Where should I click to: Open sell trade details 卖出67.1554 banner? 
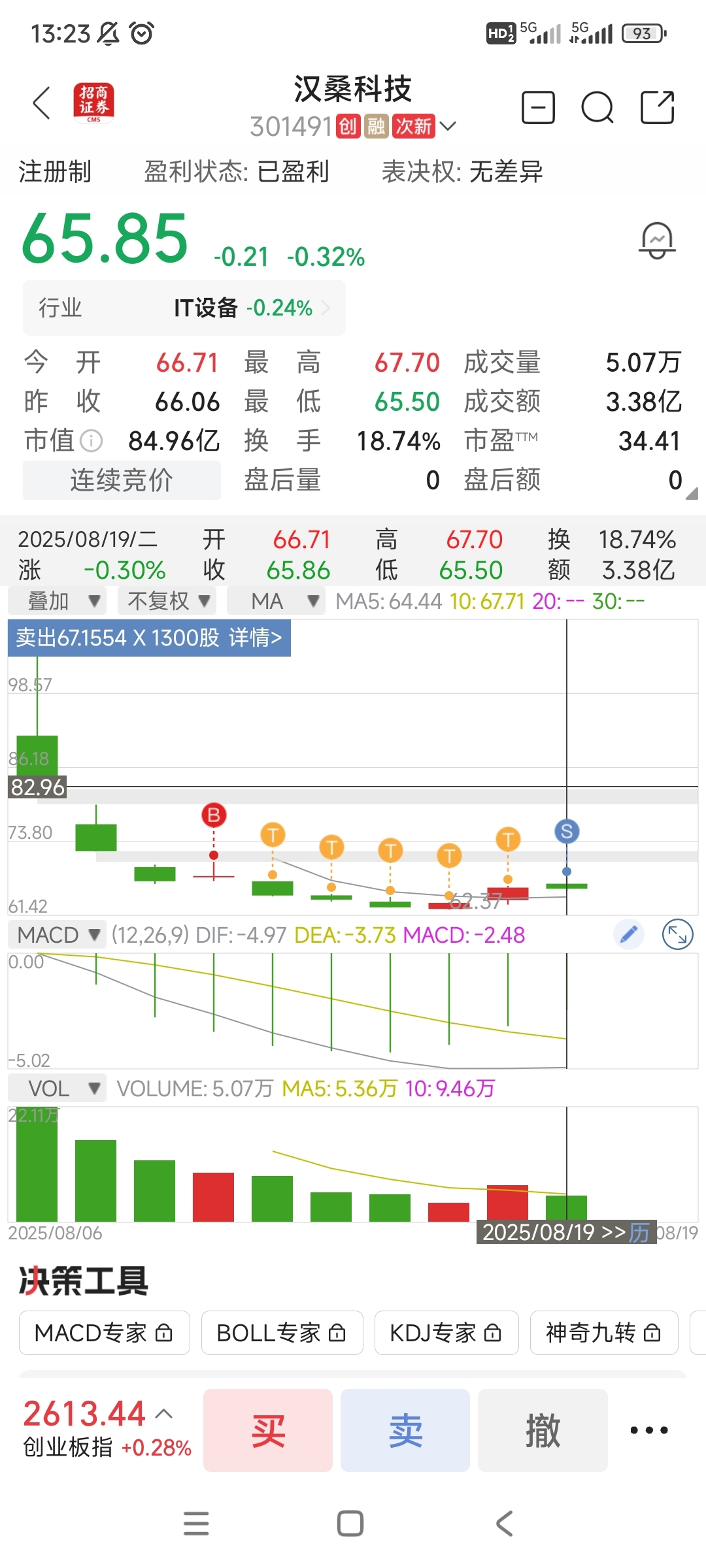(x=149, y=638)
